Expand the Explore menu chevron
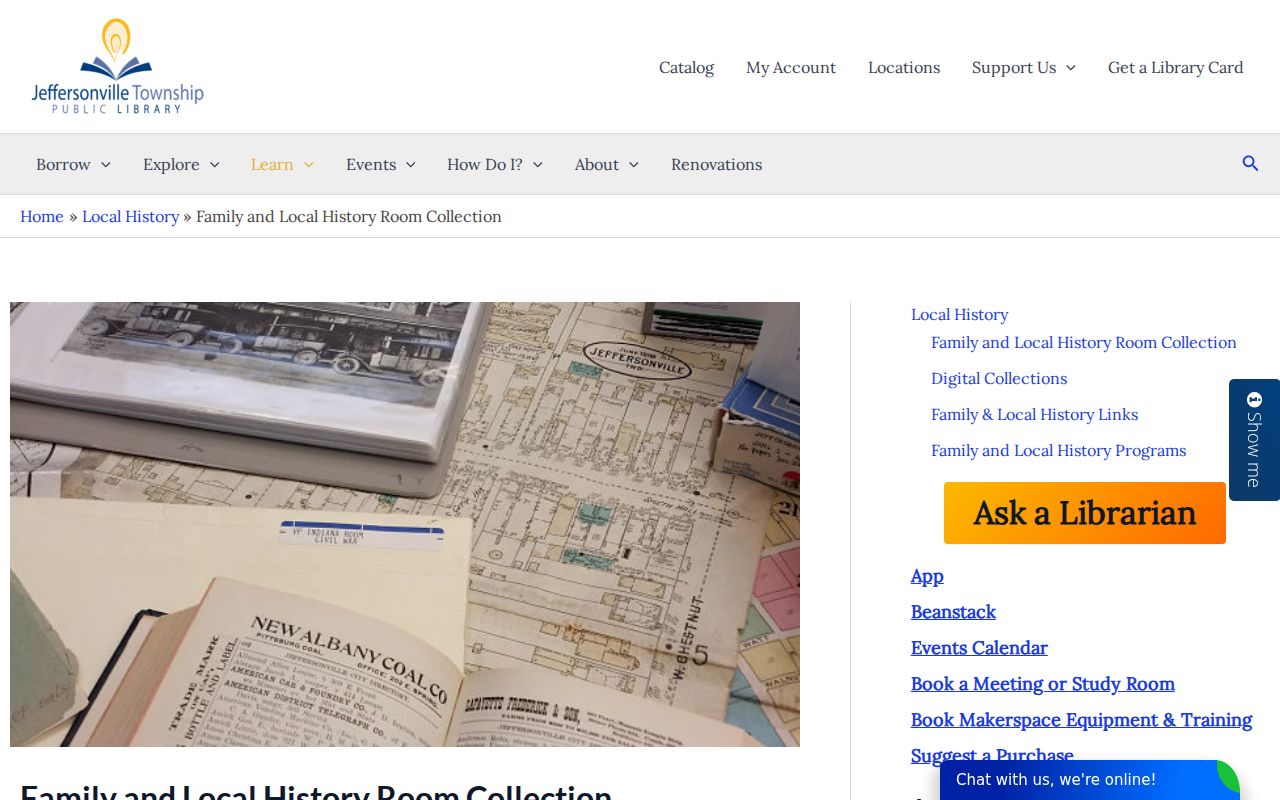Image resolution: width=1280 pixels, height=800 pixels. 214,165
